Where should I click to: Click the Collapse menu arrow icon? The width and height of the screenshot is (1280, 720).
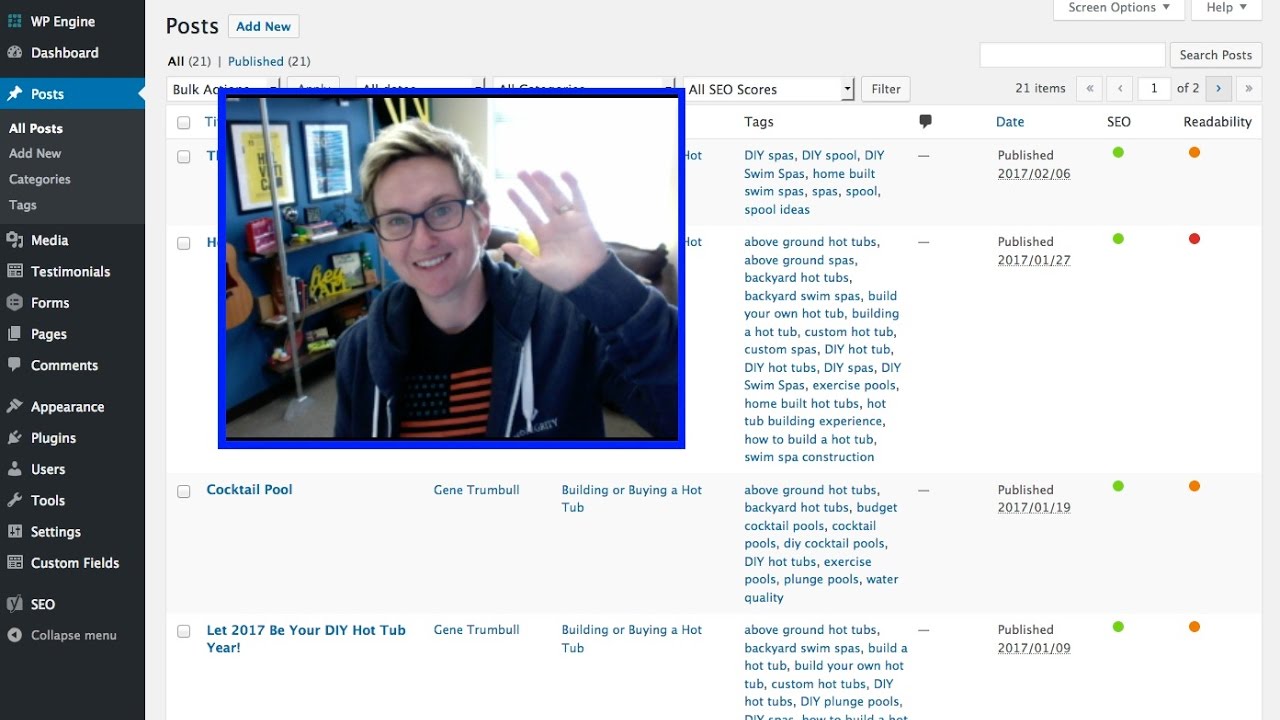tap(15, 635)
